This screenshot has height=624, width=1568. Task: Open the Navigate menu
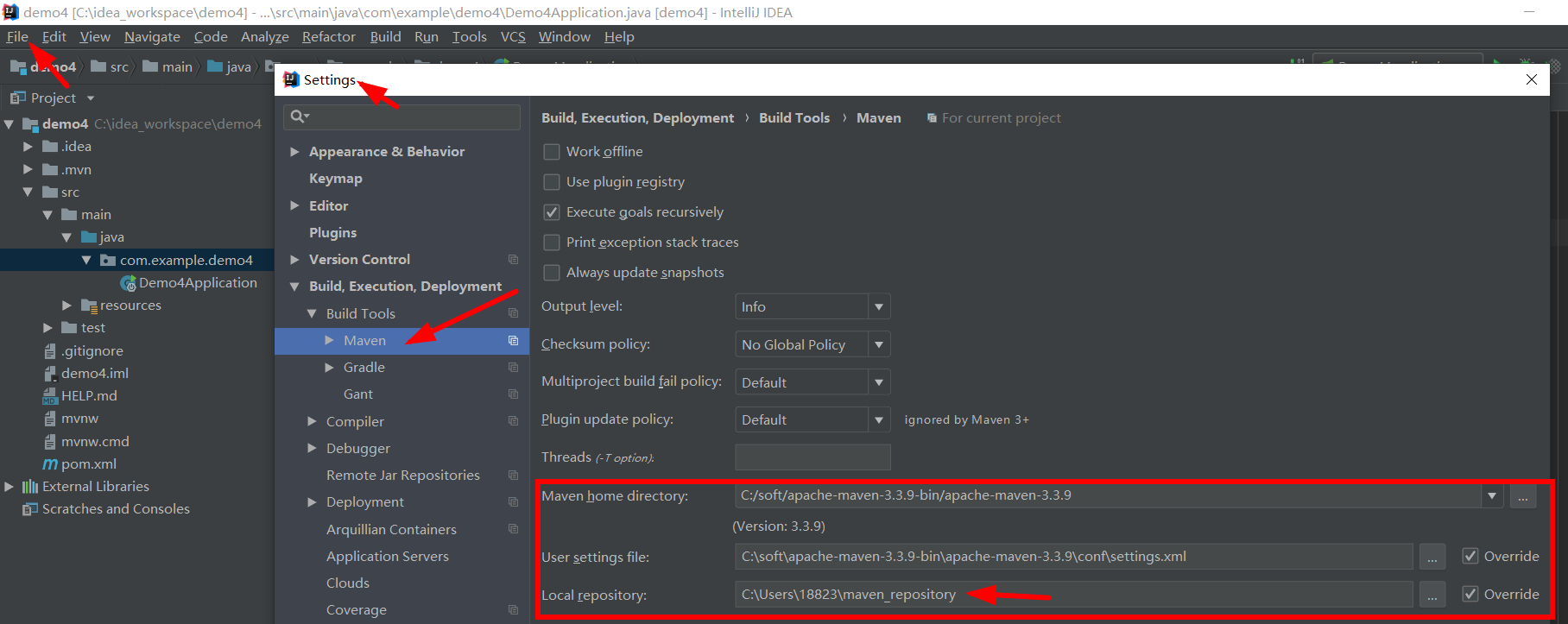coord(152,36)
